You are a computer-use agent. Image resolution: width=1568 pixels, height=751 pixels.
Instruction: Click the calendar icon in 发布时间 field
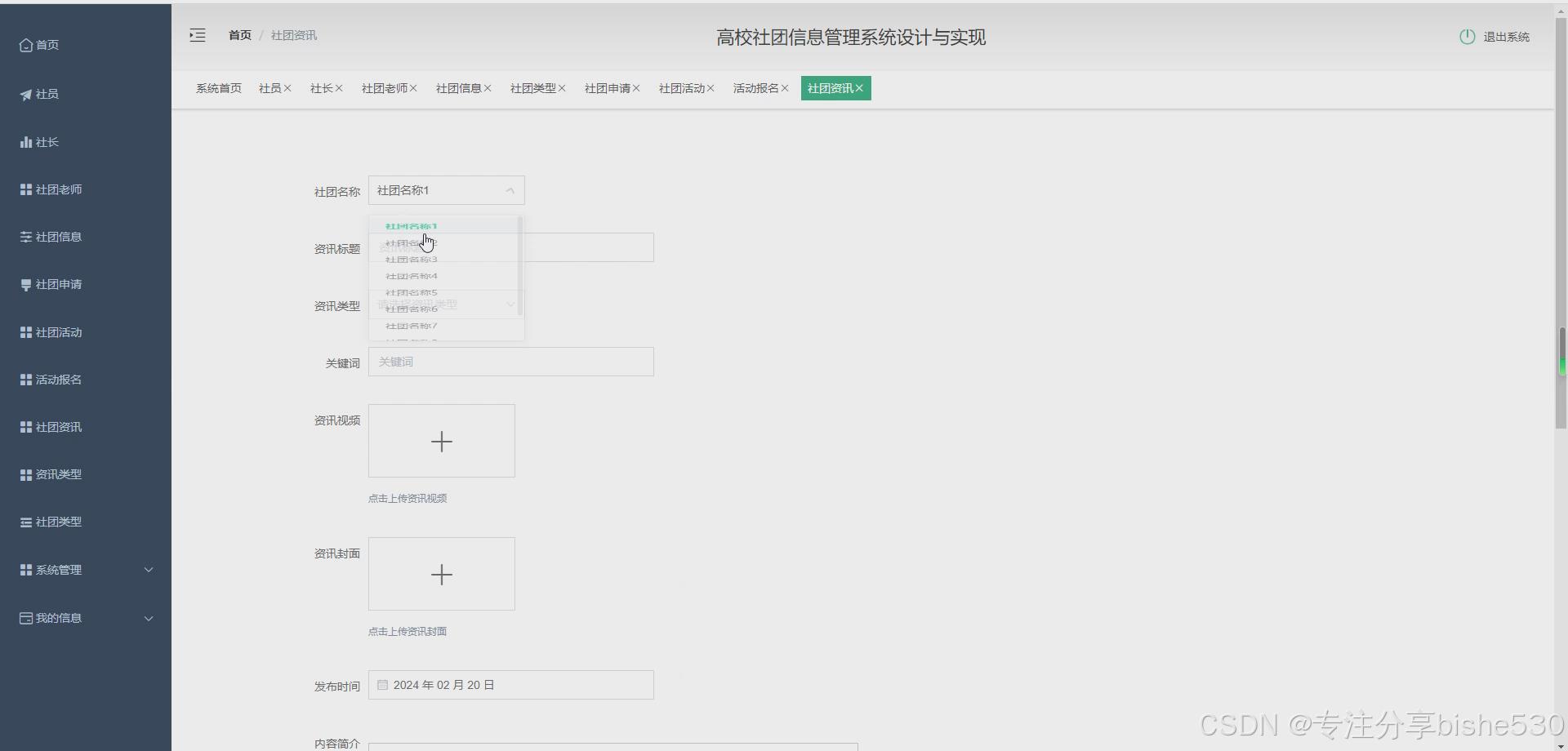pyautogui.click(x=382, y=685)
